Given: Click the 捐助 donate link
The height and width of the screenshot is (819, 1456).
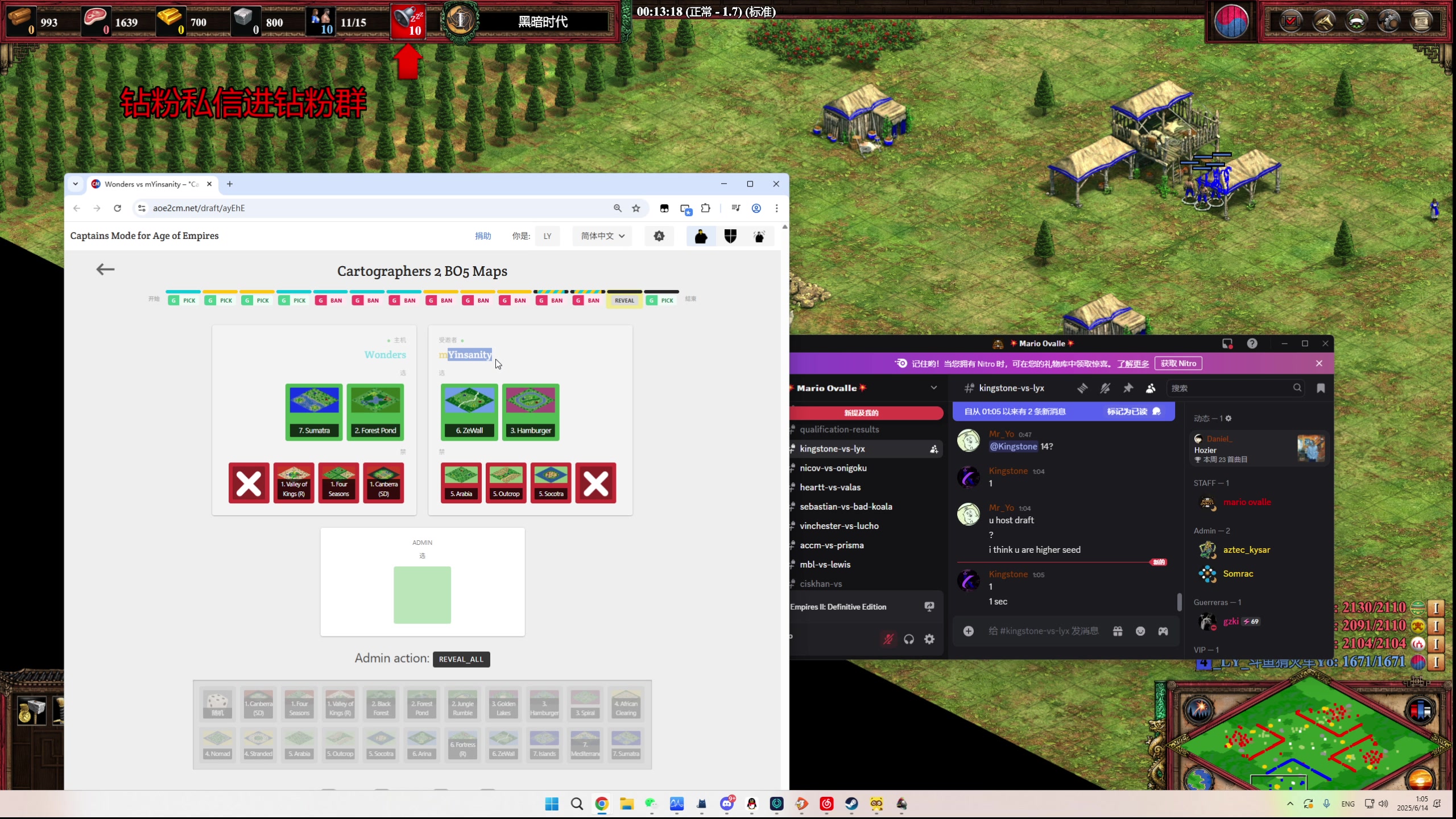Looking at the screenshot, I should pos(483,236).
